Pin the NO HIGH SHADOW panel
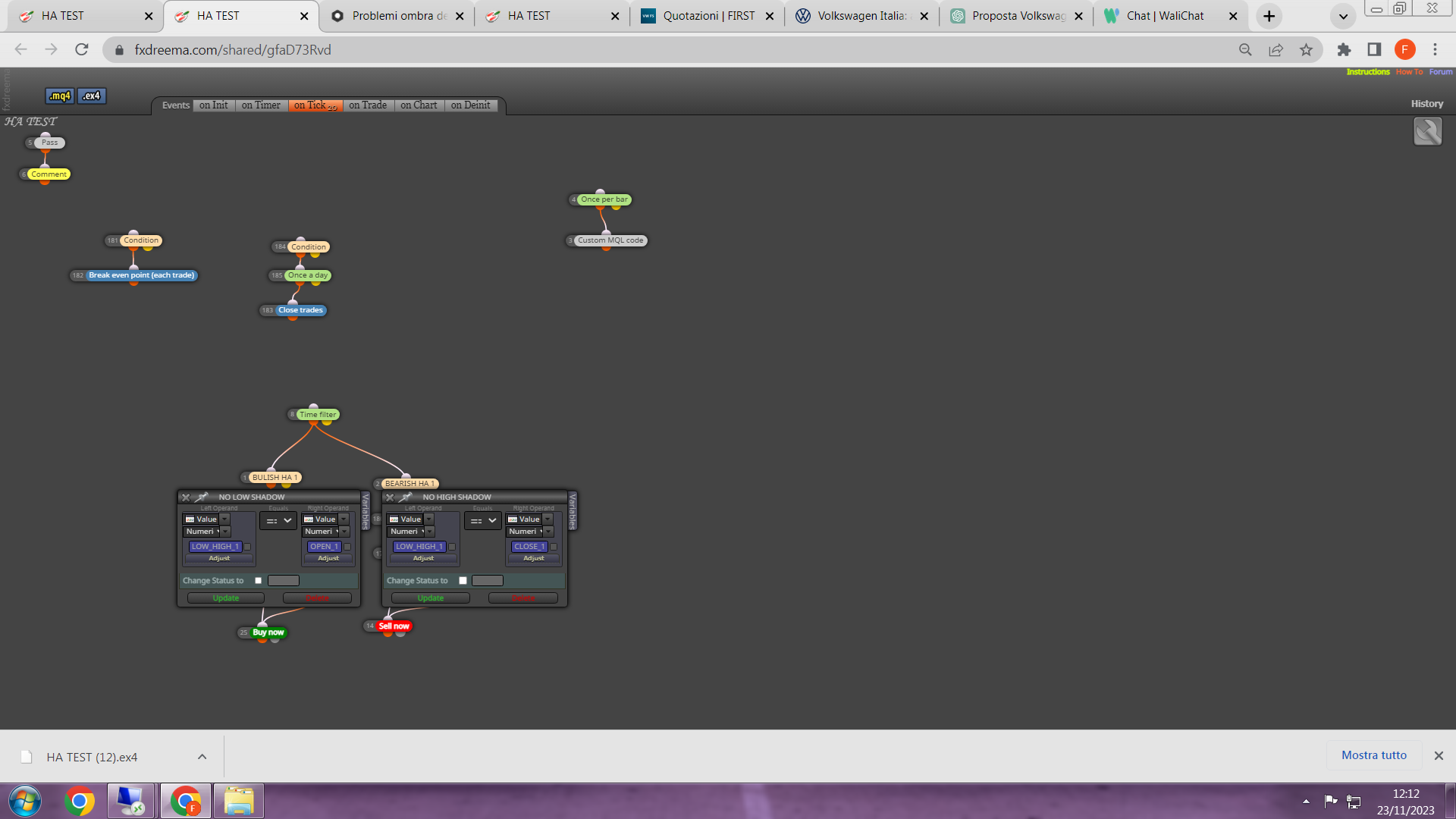1456x819 pixels. click(406, 497)
